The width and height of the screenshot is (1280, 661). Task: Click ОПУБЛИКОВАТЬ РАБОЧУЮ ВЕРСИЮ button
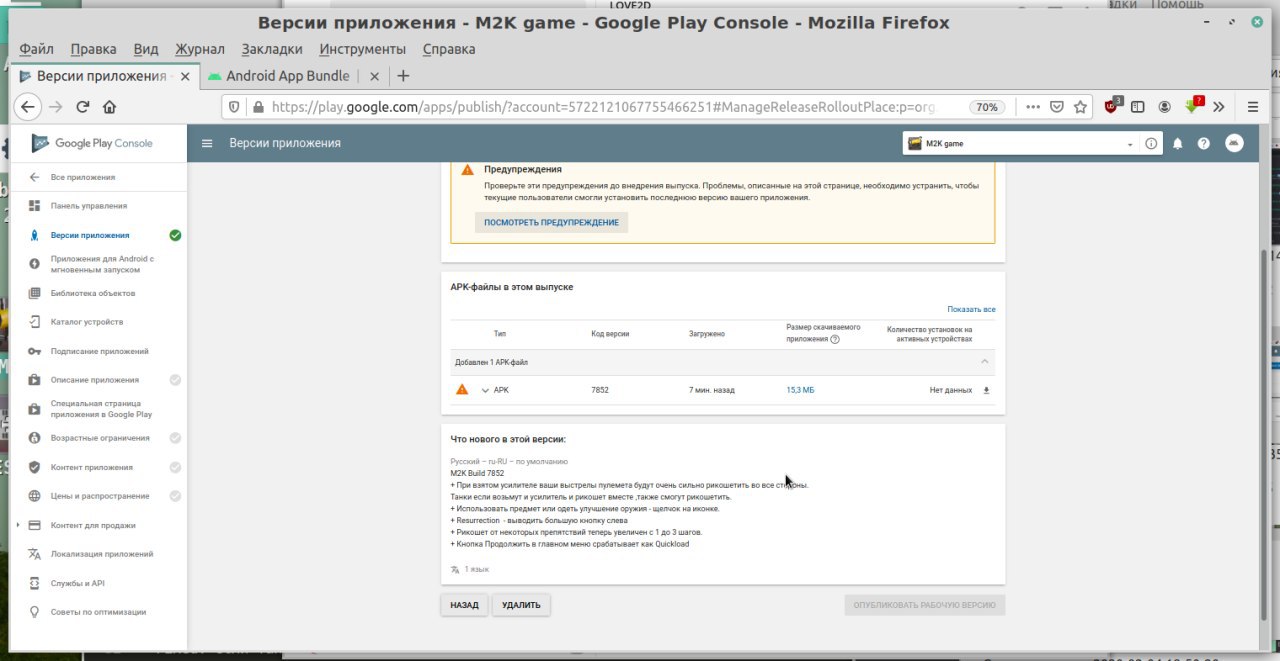pos(924,605)
